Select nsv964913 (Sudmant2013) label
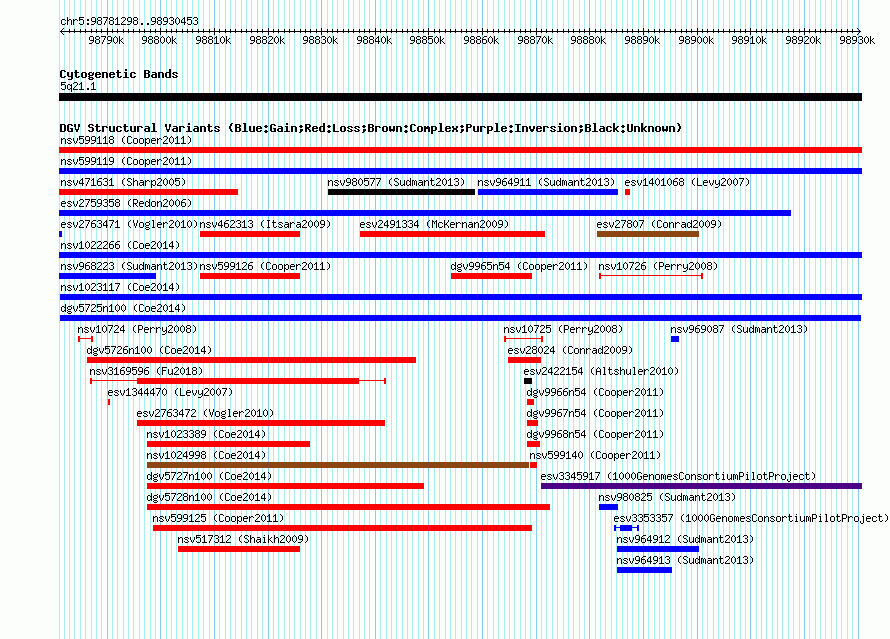The height and width of the screenshot is (639, 890). pos(685,560)
